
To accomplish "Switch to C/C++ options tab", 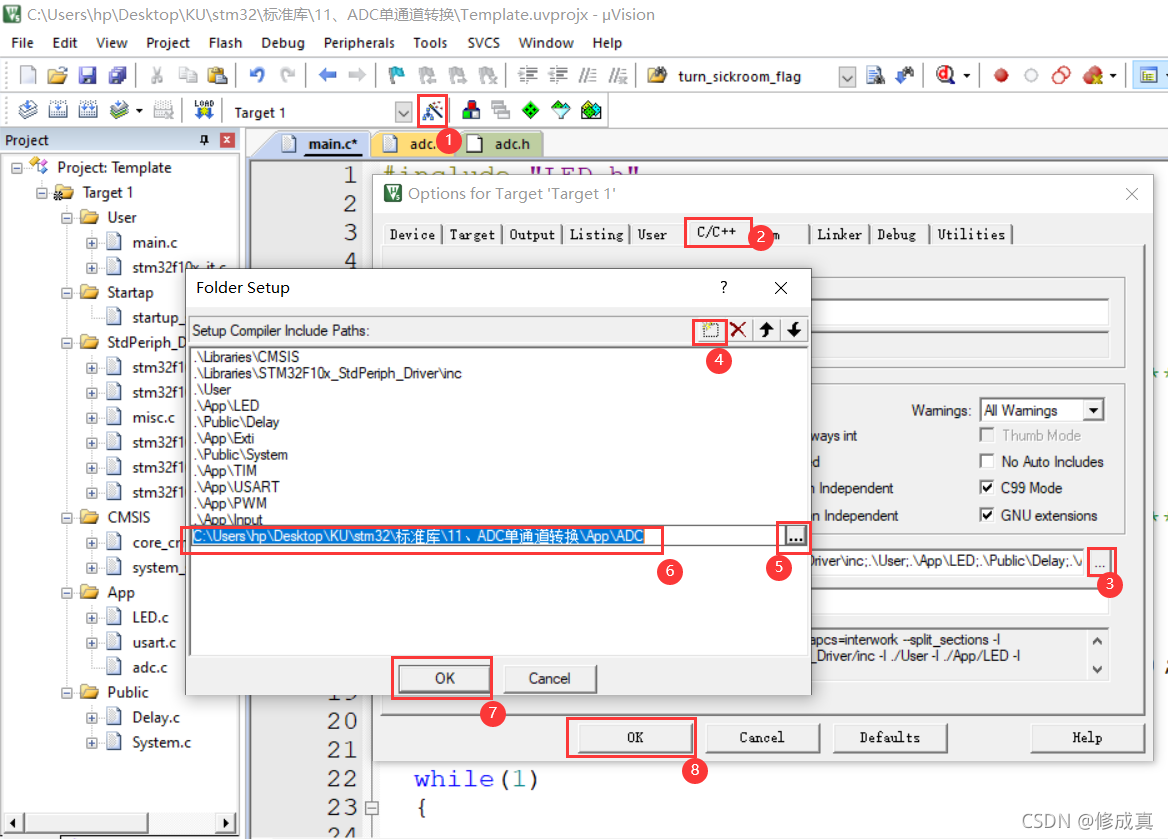I will point(717,232).
